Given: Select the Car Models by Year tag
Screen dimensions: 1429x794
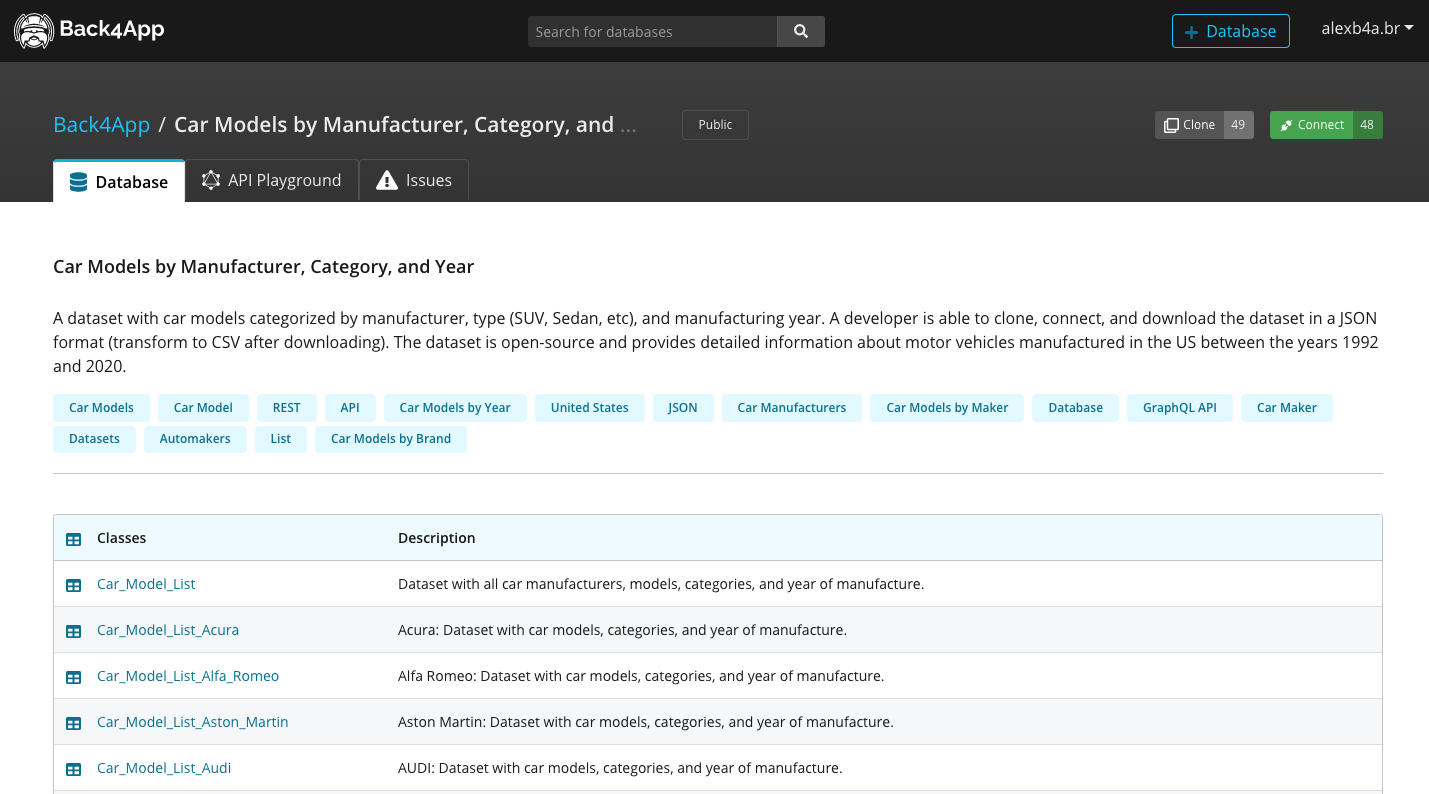Looking at the screenshot, I should [455, 408].
